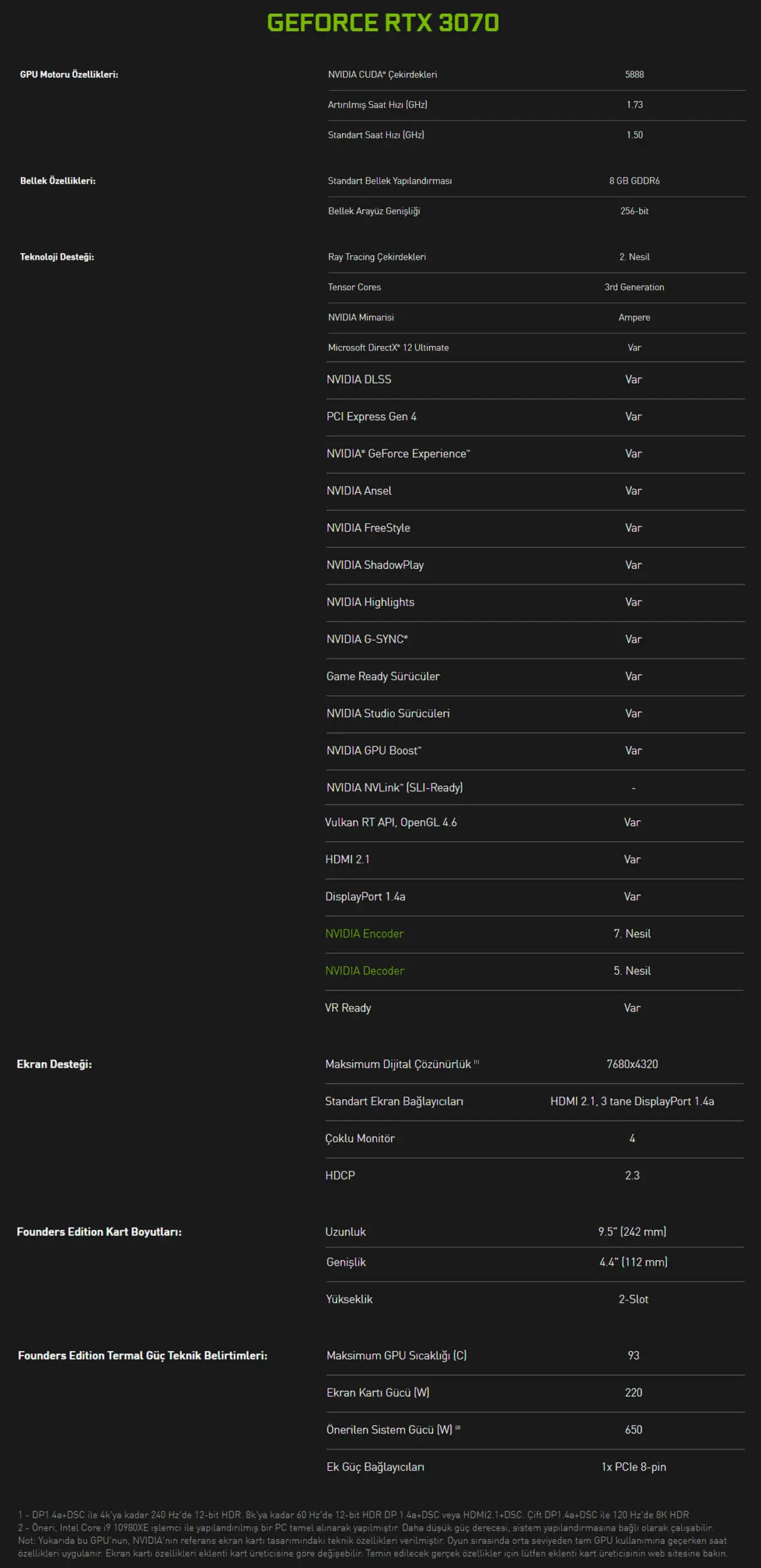Image resolution: width=761 pixels, height=1568 pixels.
Task: Click the GEFORCE RTX 3070 heading
Action: click(x=383, y=23)
